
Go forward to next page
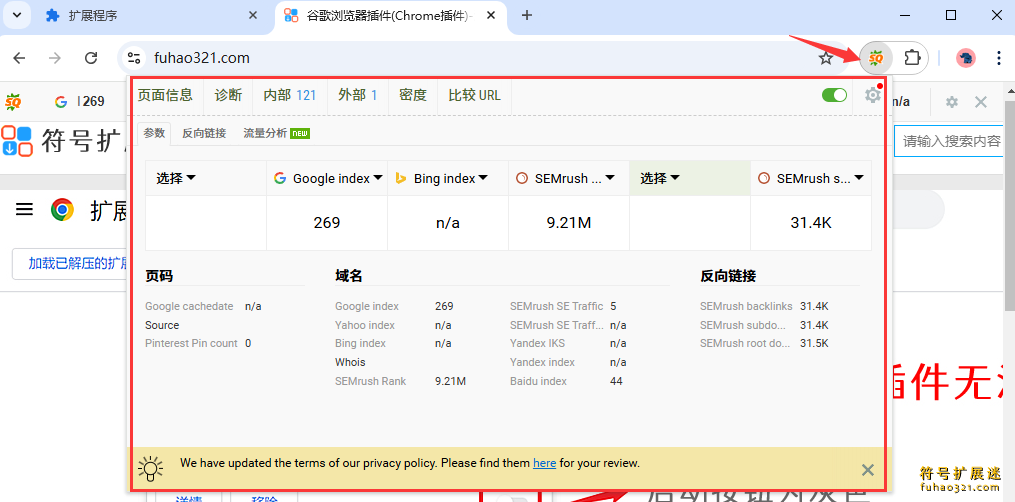click(55, 58)
